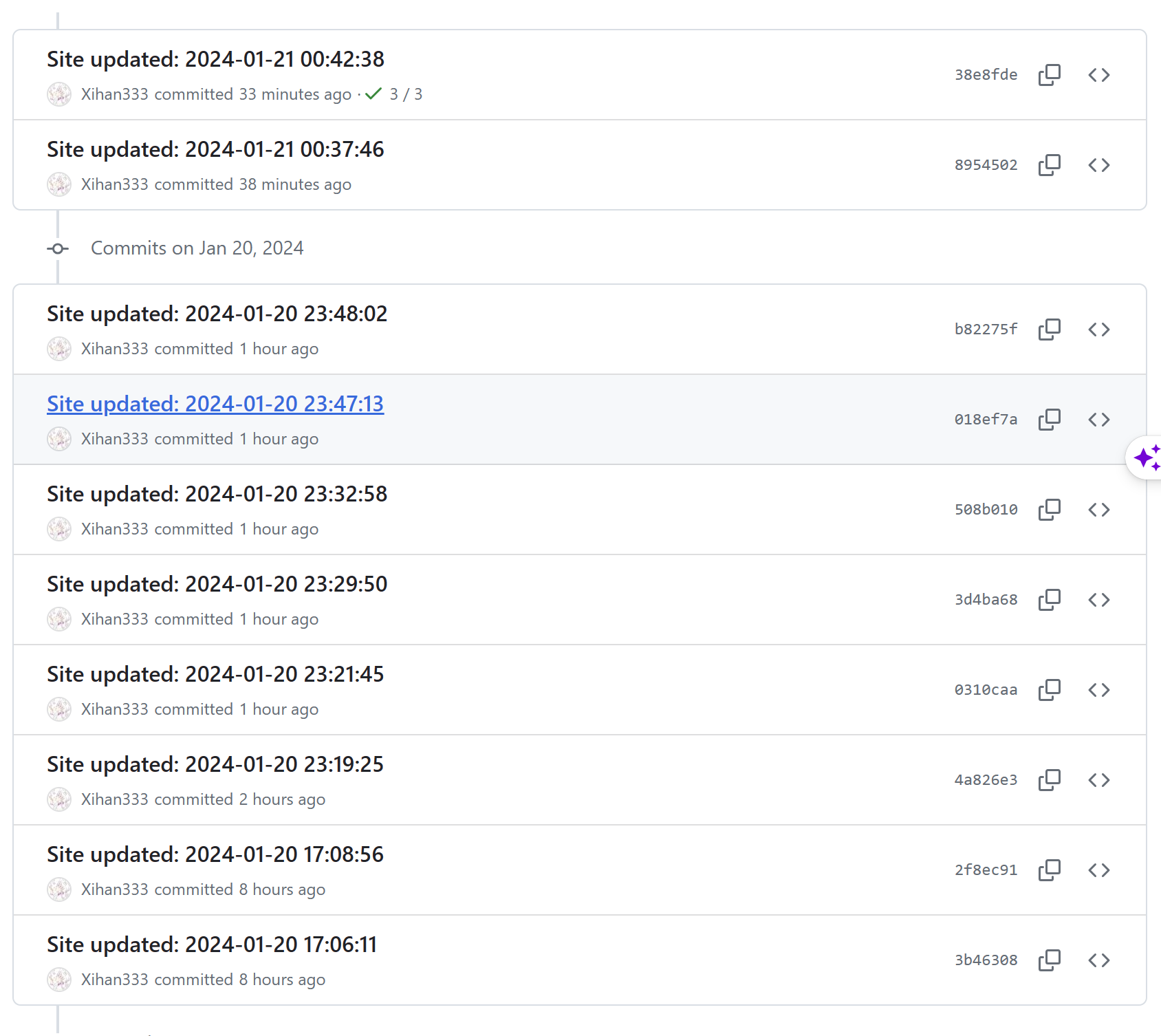Screen dimensions: 1161x1036
Task: Open commit Site updated 2024-01-20 23:47:13
Action: click(x=215, y=404)
